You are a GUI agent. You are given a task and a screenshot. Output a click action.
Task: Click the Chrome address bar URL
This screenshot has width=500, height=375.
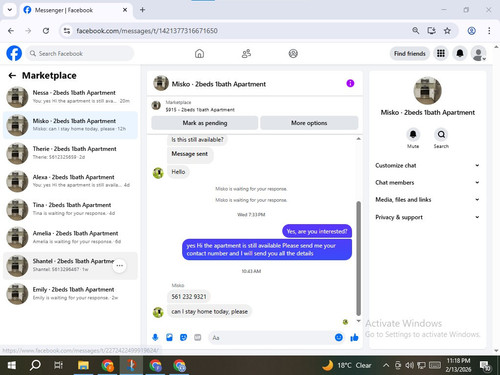coord(147,31)
